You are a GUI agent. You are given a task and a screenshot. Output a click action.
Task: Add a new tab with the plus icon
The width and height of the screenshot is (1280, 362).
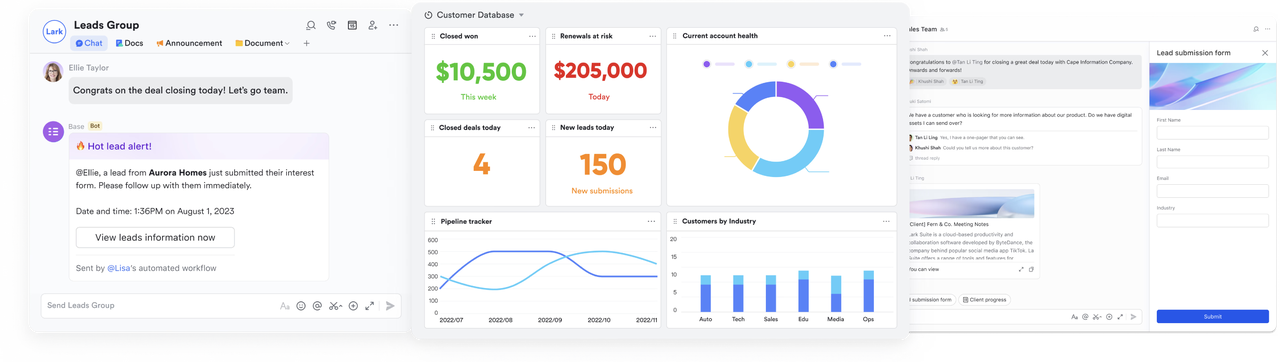(306, 43)
